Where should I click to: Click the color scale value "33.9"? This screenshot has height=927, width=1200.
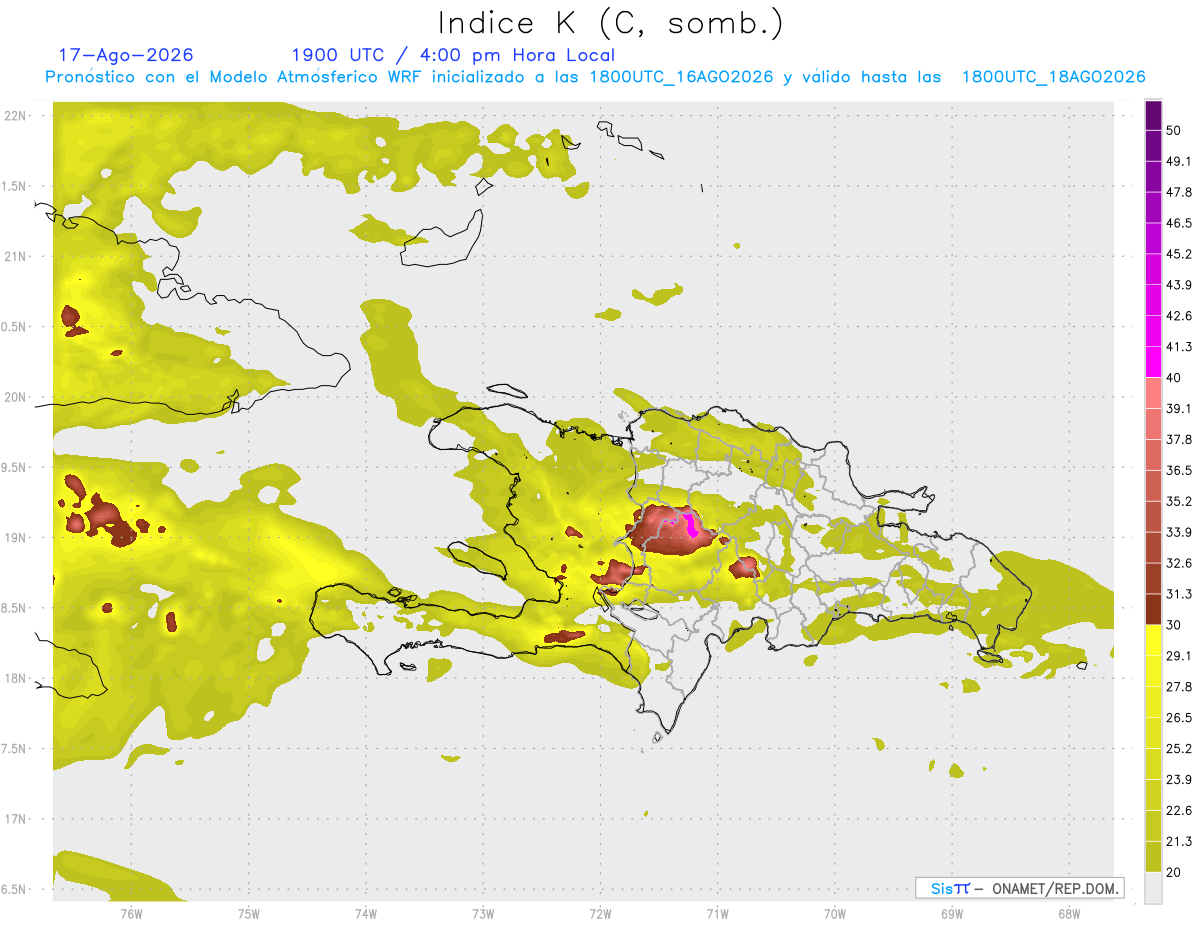[1178, 532]
